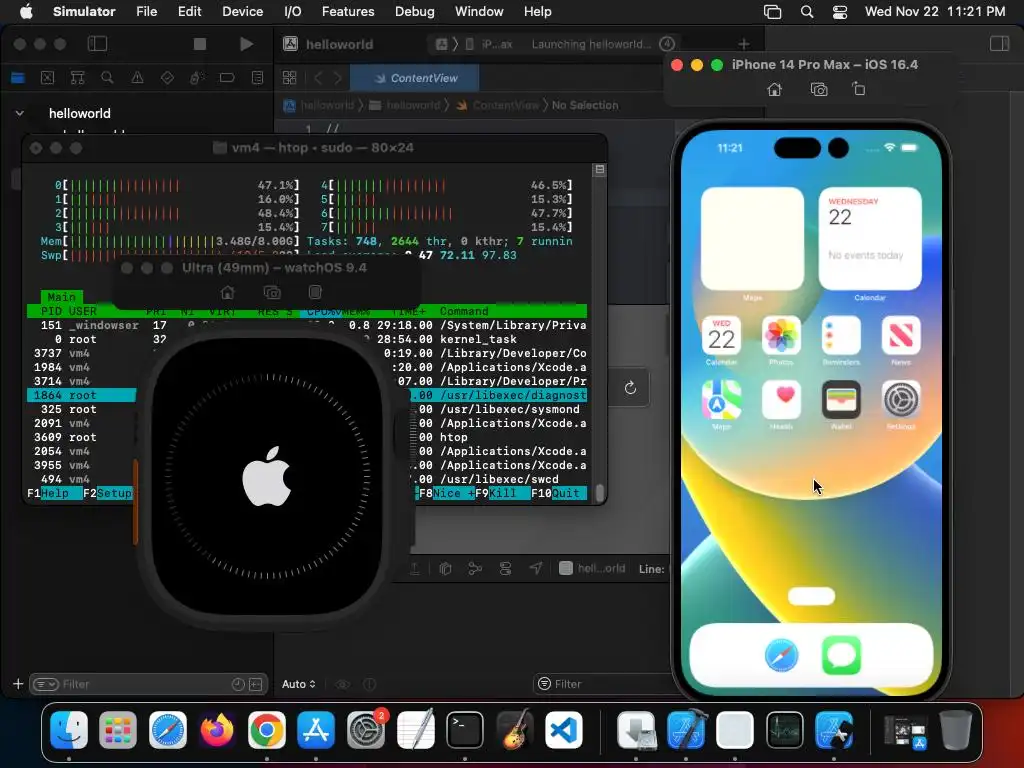Screen dimensions: 1024x768
Task: Add new editor tab with plus button
Action: click(x=743, y=44)
